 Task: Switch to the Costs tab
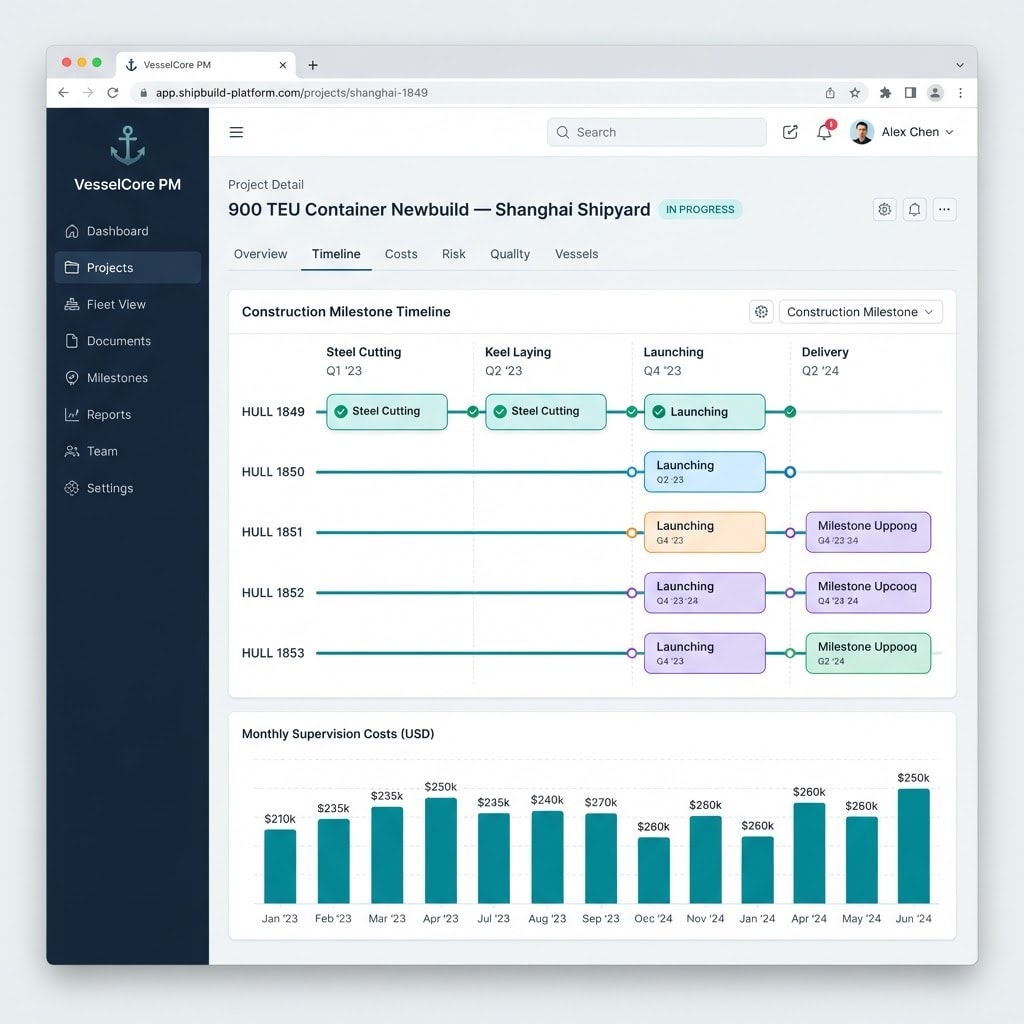(401, 254)
